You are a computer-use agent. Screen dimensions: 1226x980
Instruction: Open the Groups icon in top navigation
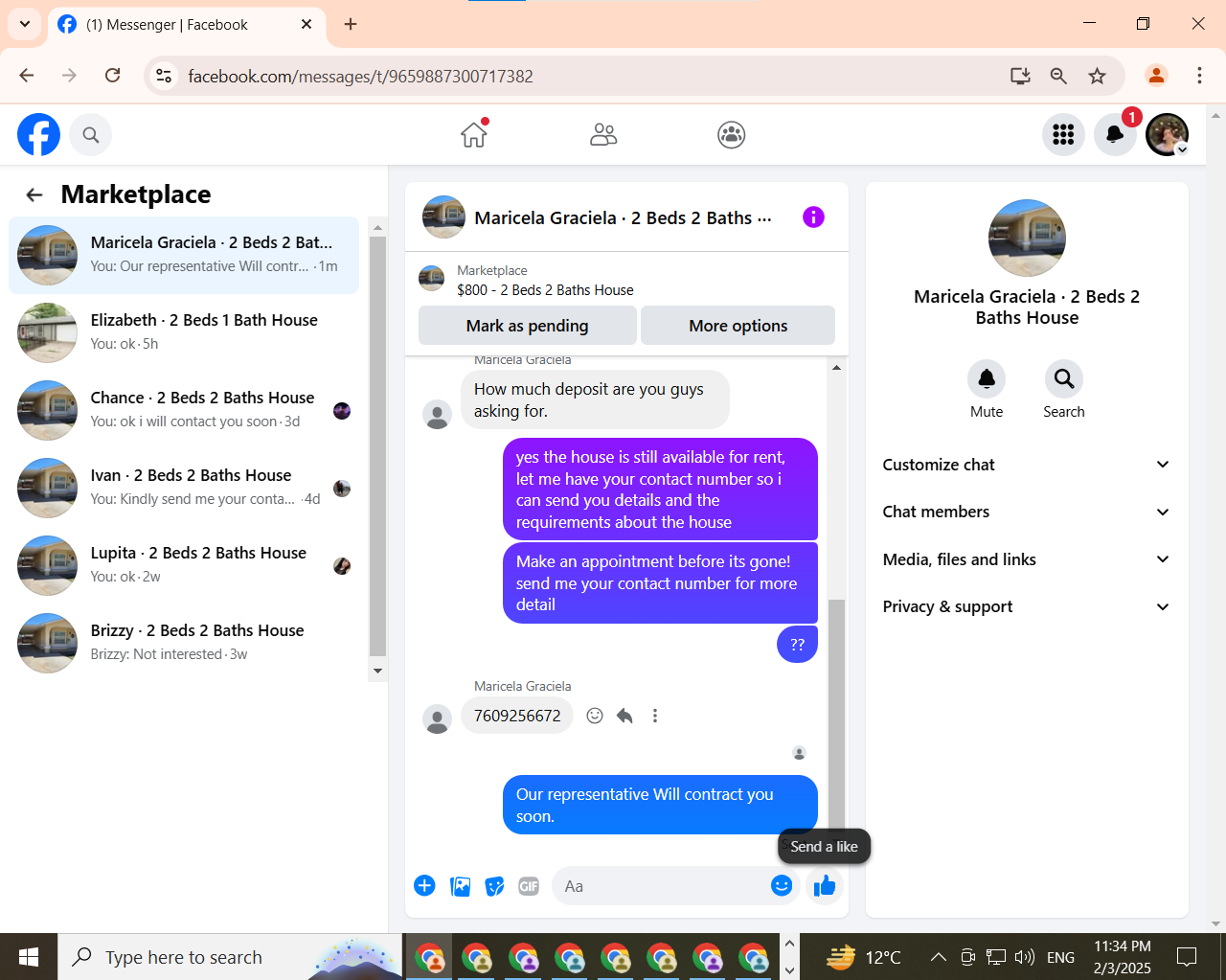pos(732,135)
